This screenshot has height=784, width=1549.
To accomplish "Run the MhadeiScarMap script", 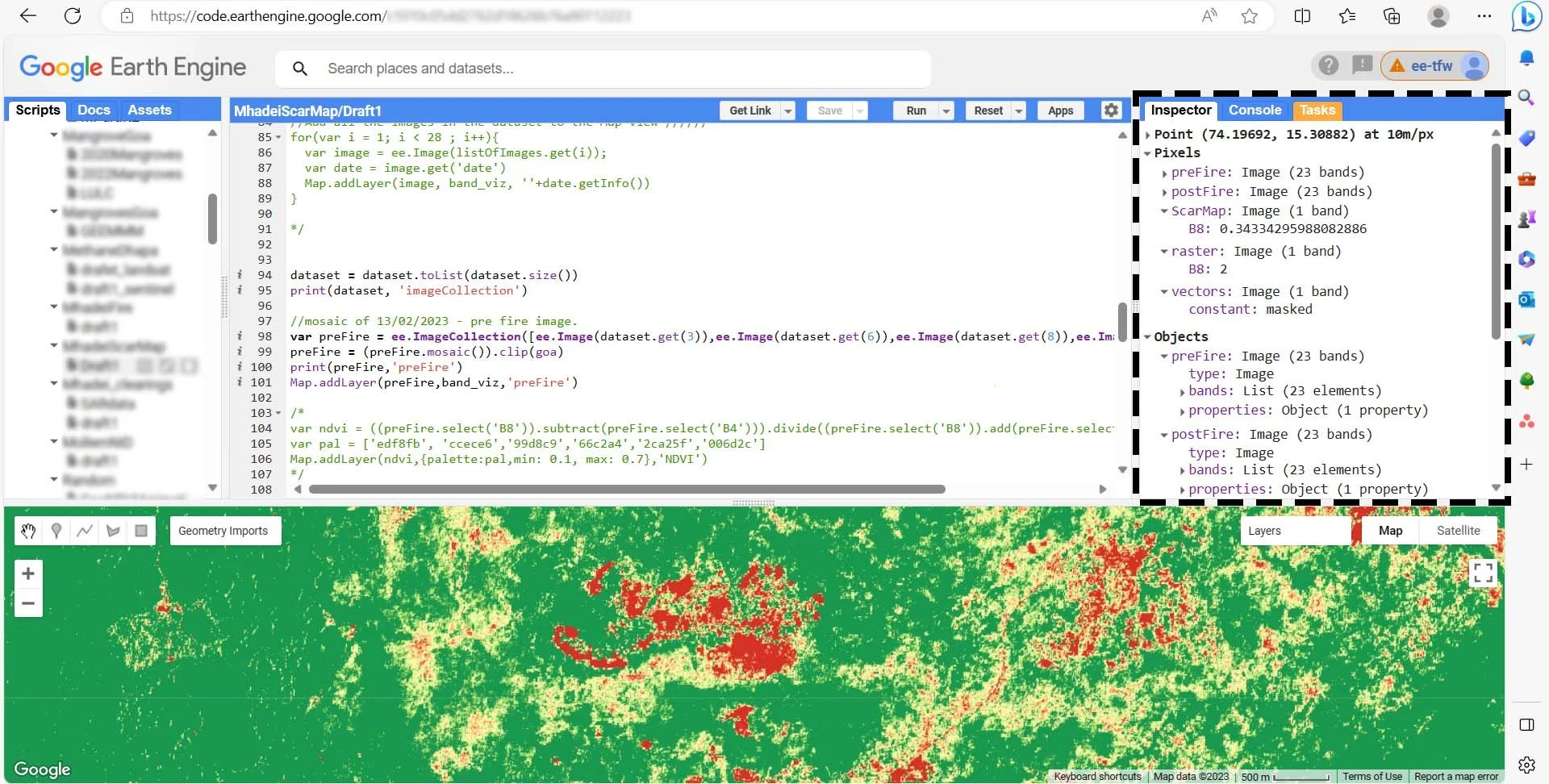I will tap(916, 111).
